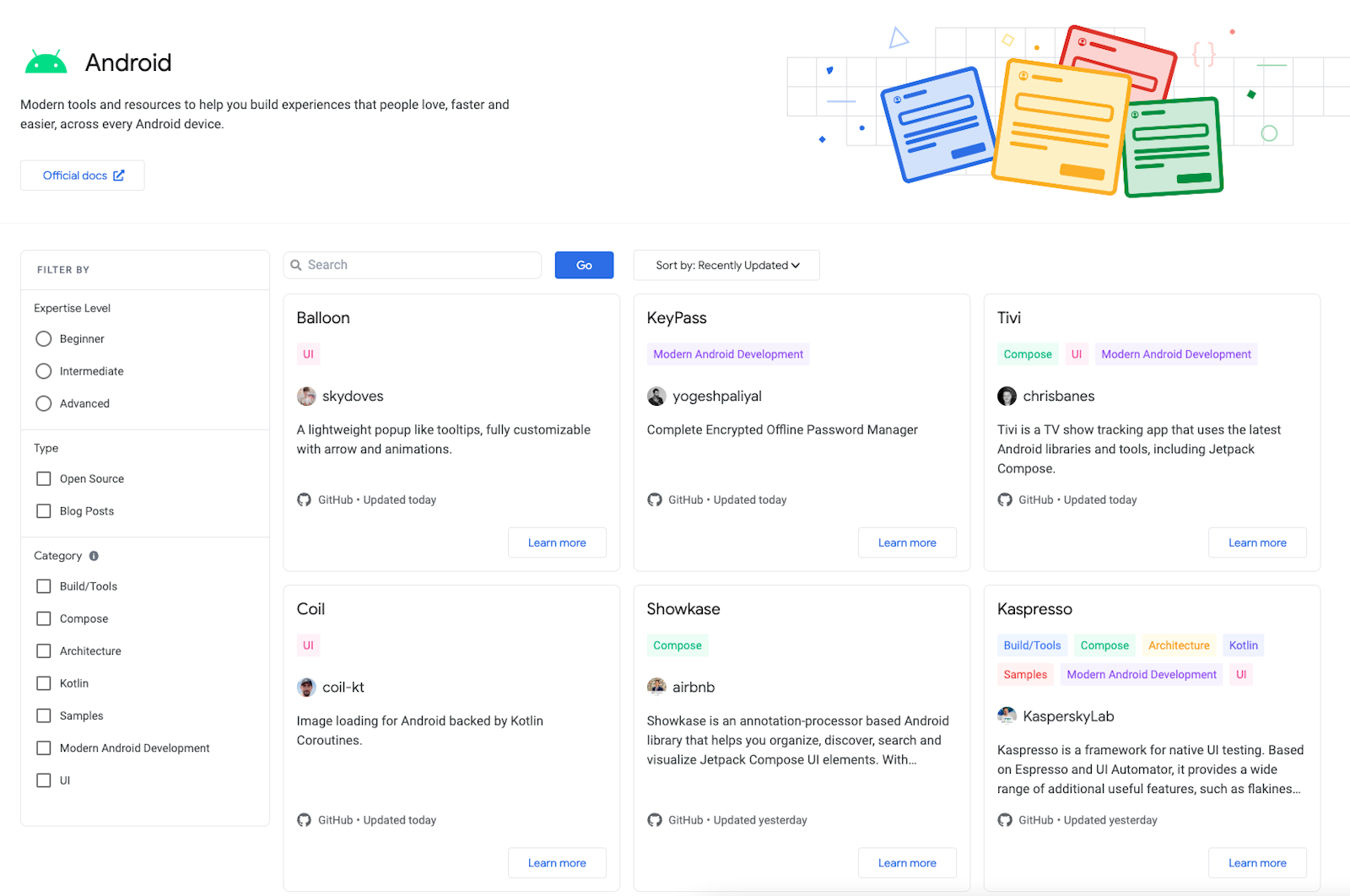Tick the Architecture category checkbox

point(44,651)
